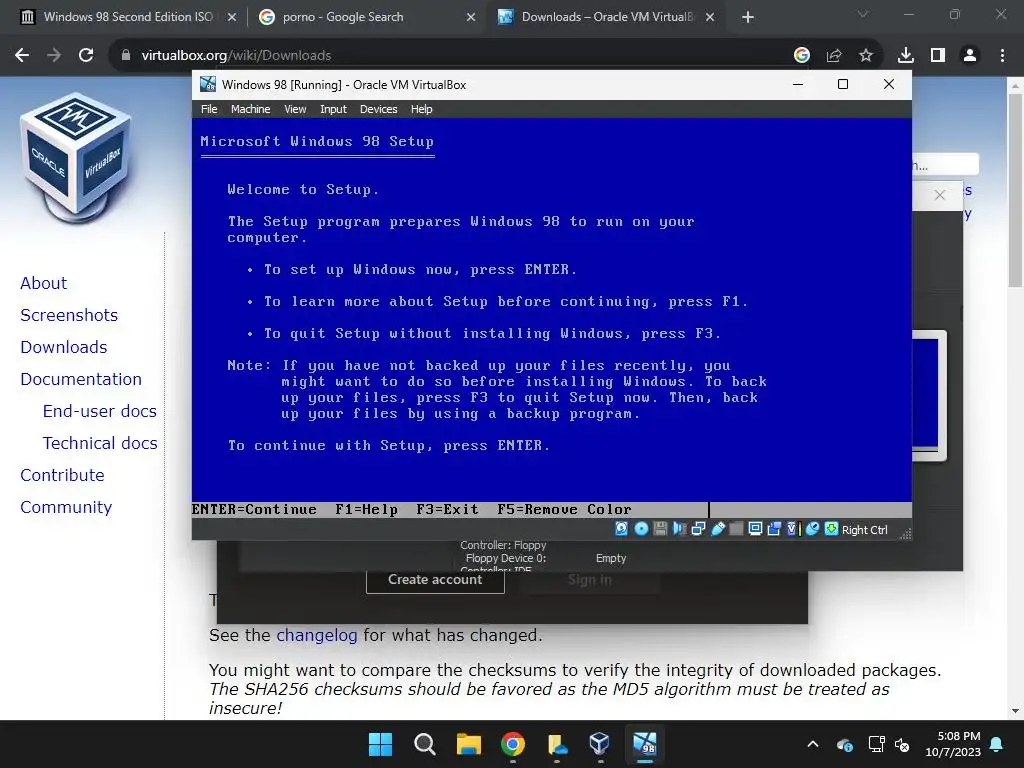1024x768 pixels.
Task: Expand Chrome tab search chevron
Action: [x=863, y=14]
